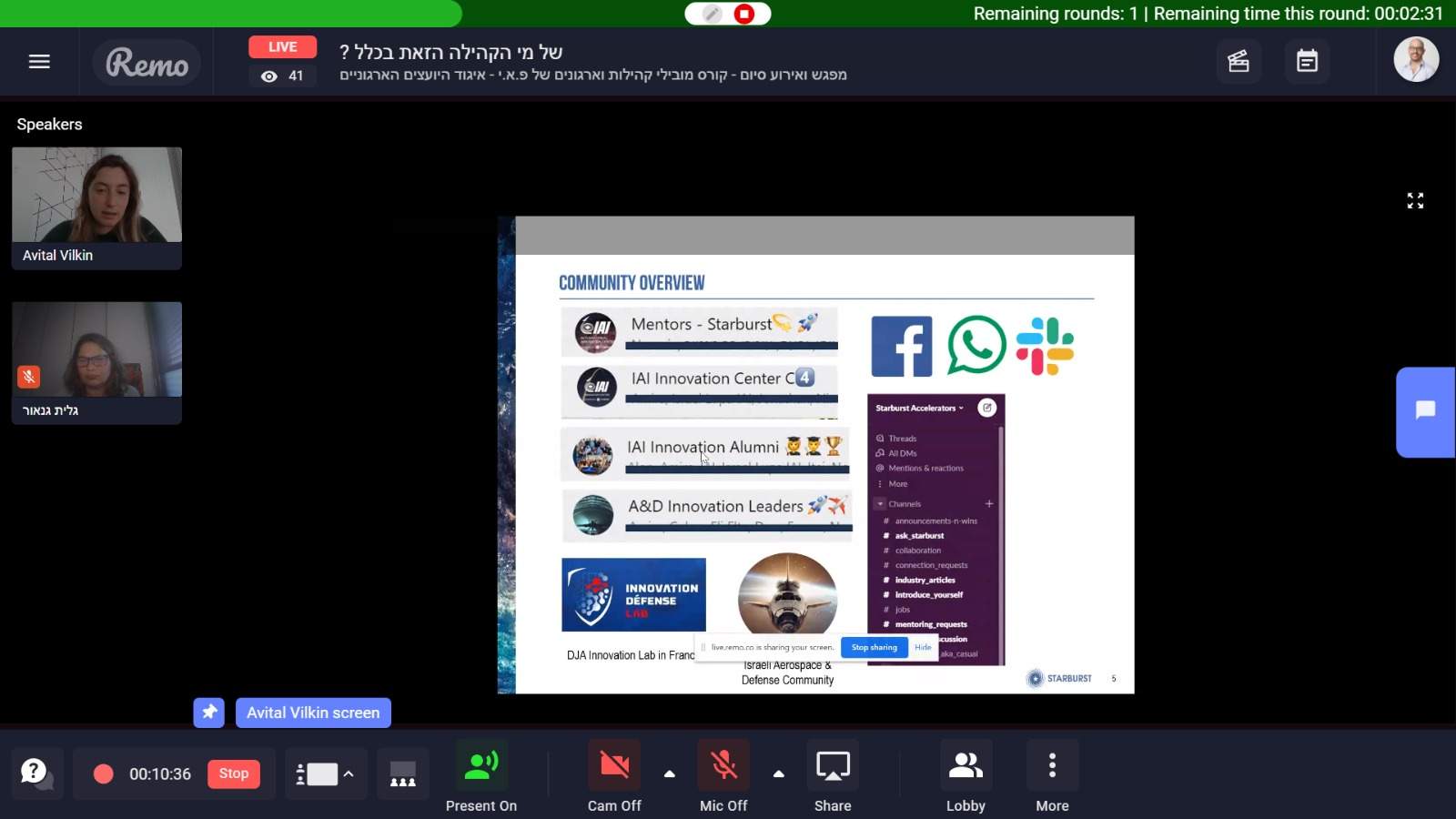Open Threads in Slack sidebar
1456x819 pixels.
[903, 439]
